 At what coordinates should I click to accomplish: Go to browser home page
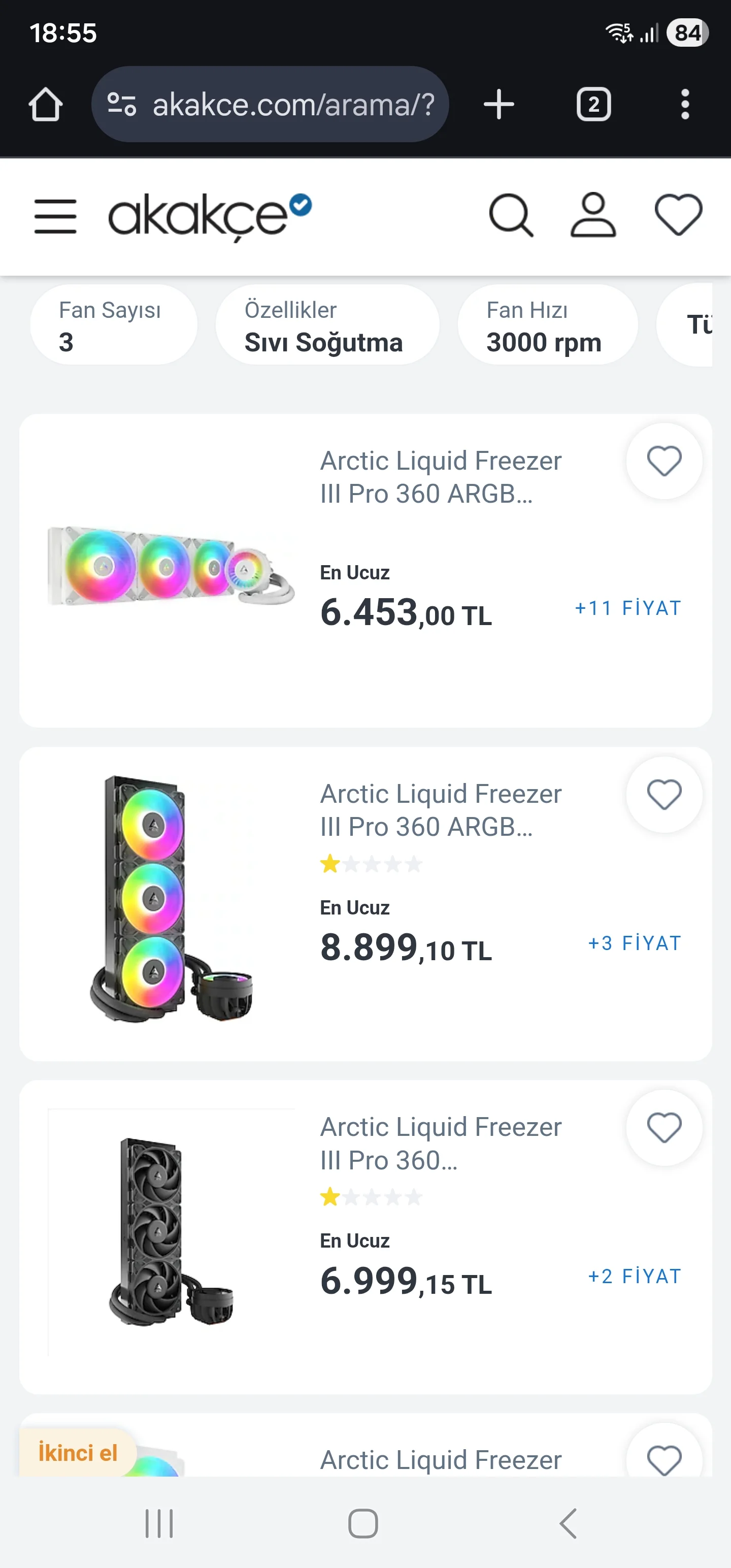pyautogui.click(x=46, y=105)
